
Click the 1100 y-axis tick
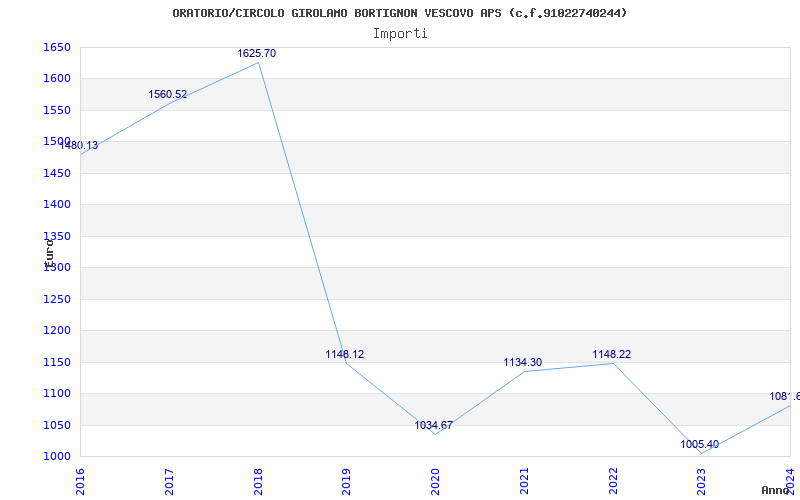[57, 393]
